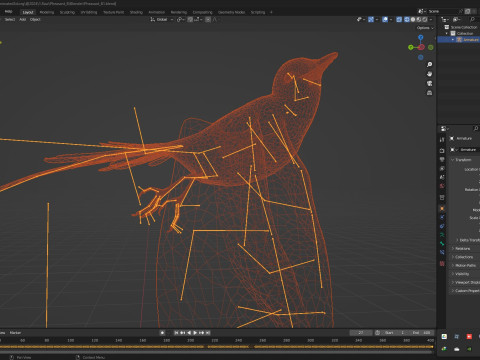The width and height of the screenshot is (480, 360).
Task: Expand the Relations panel
Action: coord(461,249)
